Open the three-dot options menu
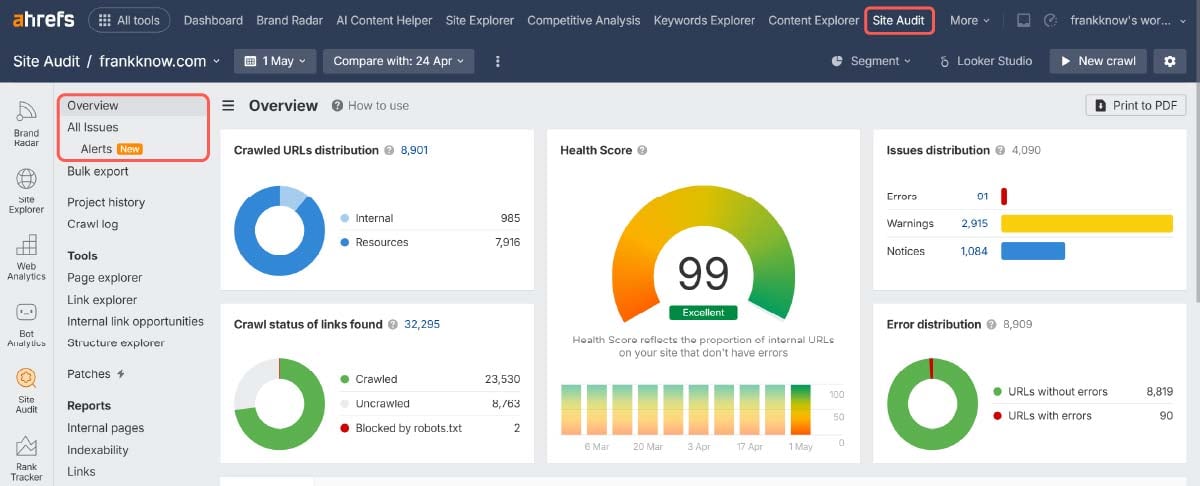The height and width of the screenshot is (486, 1200). (497, 61)
